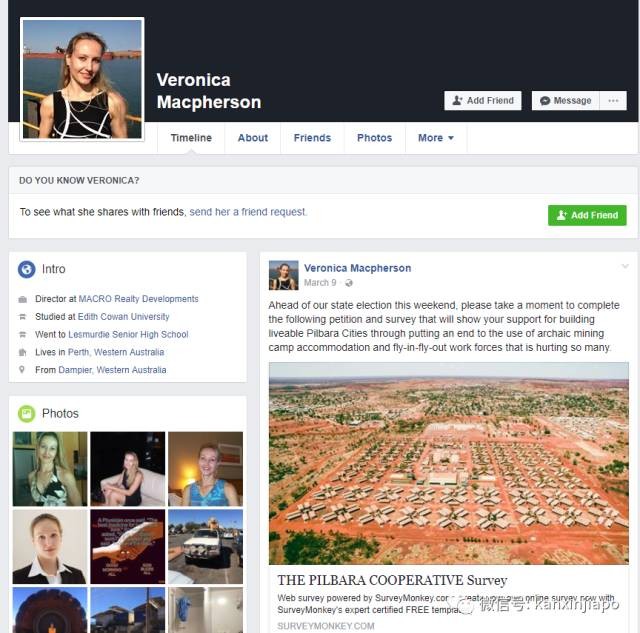Click the small avatar in the post header
This screenshot has height=633, width=640.
click(283, 275)
